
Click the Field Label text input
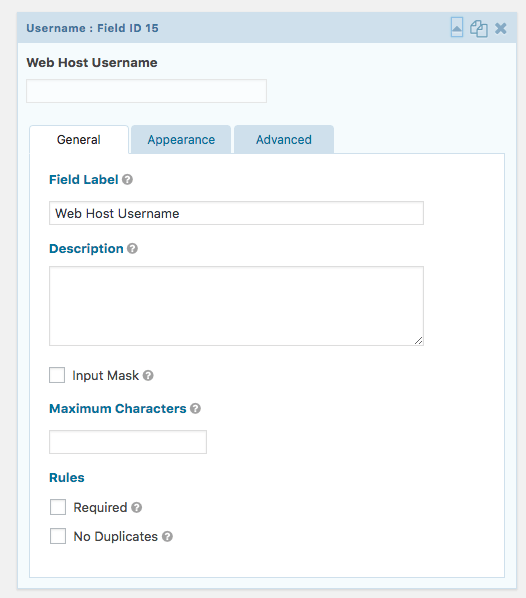(236, 213)
